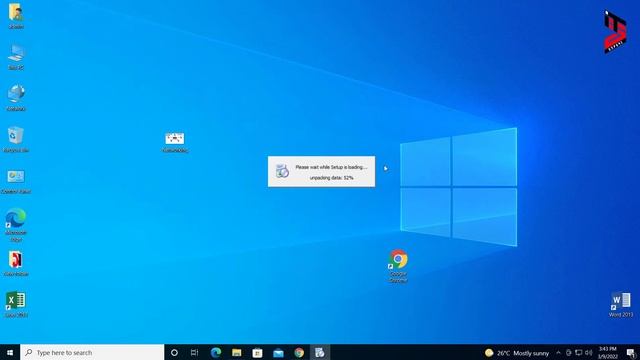Open the Mail app from the taskbar

point(278,352)
